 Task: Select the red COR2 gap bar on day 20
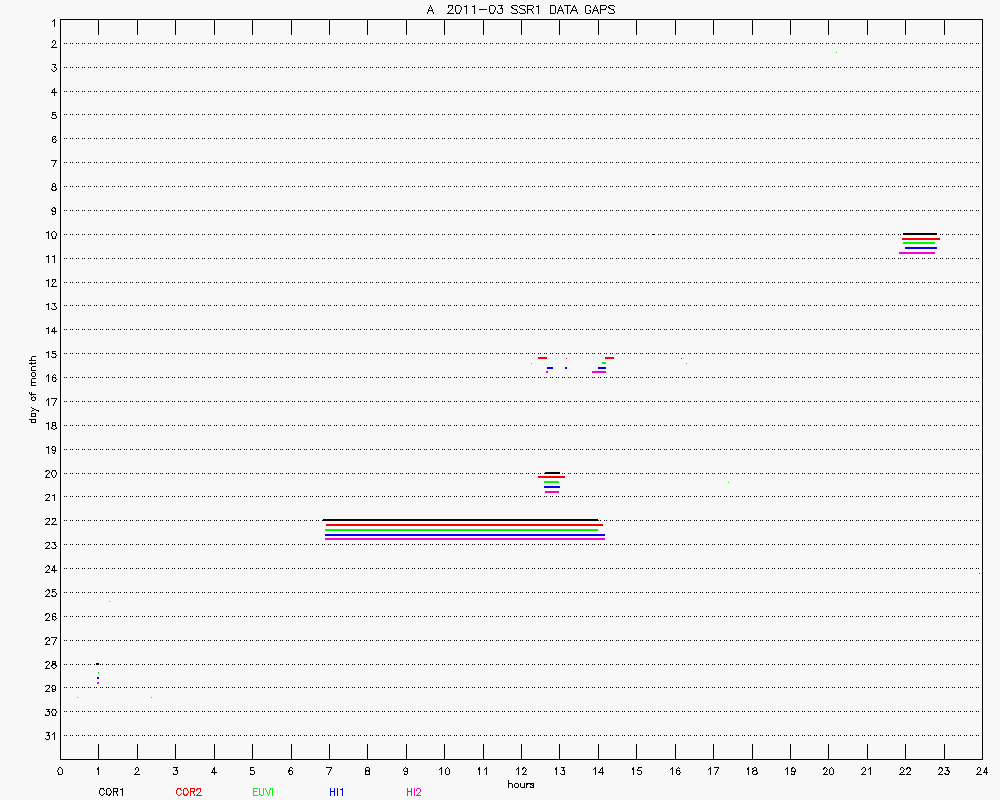(551, 477)
